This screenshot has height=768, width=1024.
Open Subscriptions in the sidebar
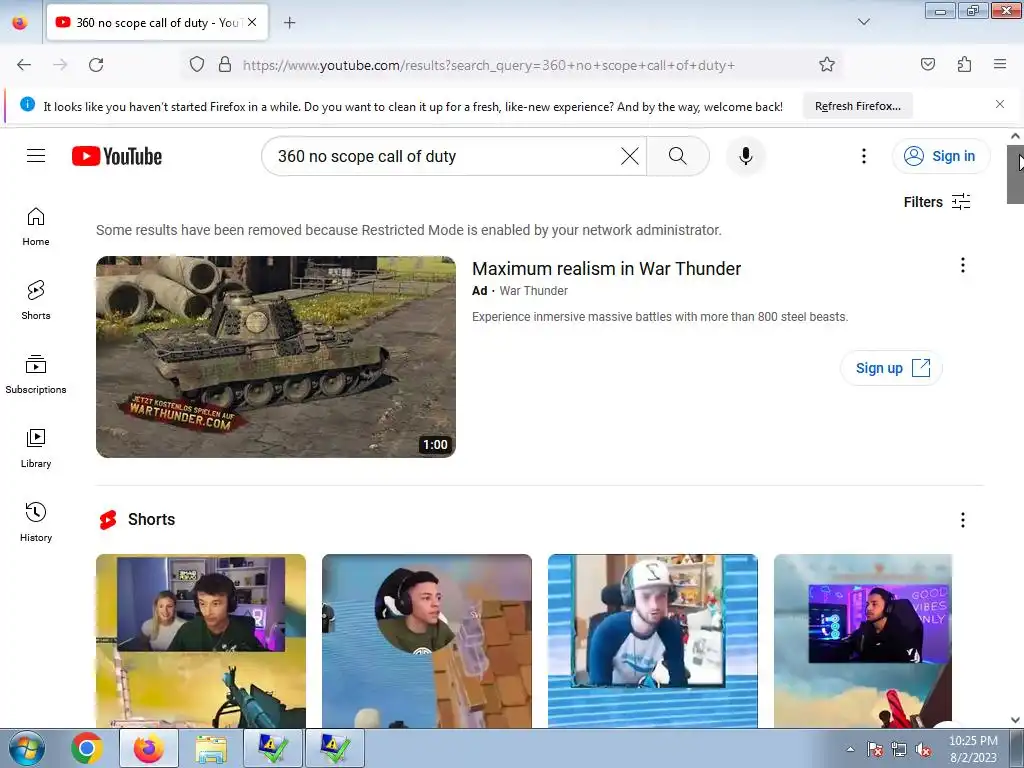tap(36, 374)
